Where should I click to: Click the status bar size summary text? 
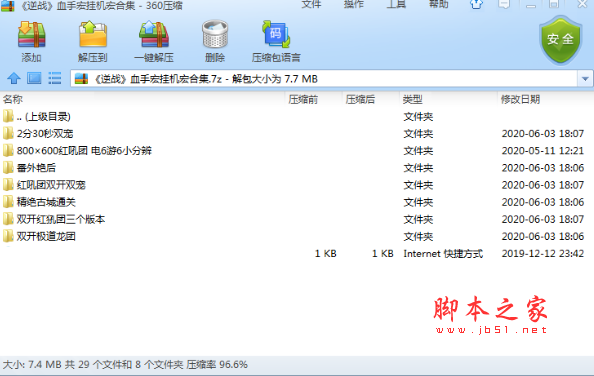click(125, 365)
